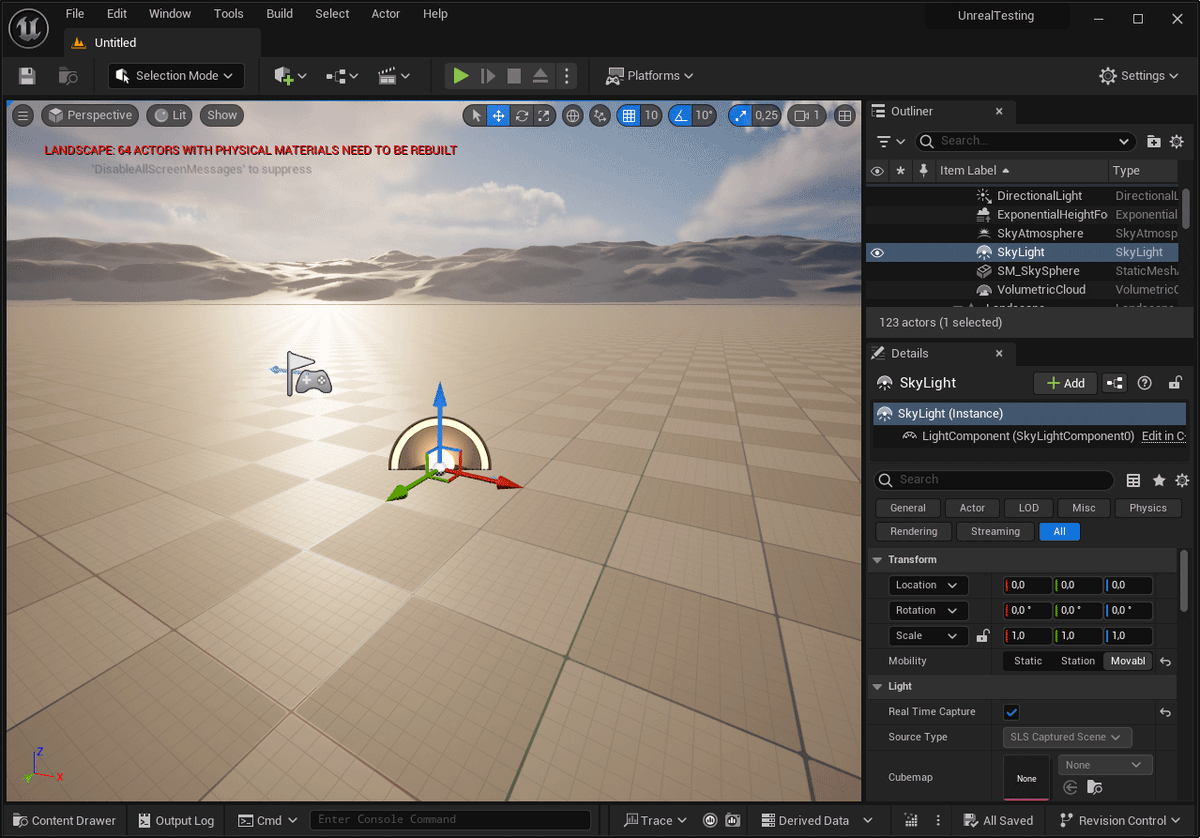Toggle world/local coordinate system globe icon

(573, 116)
